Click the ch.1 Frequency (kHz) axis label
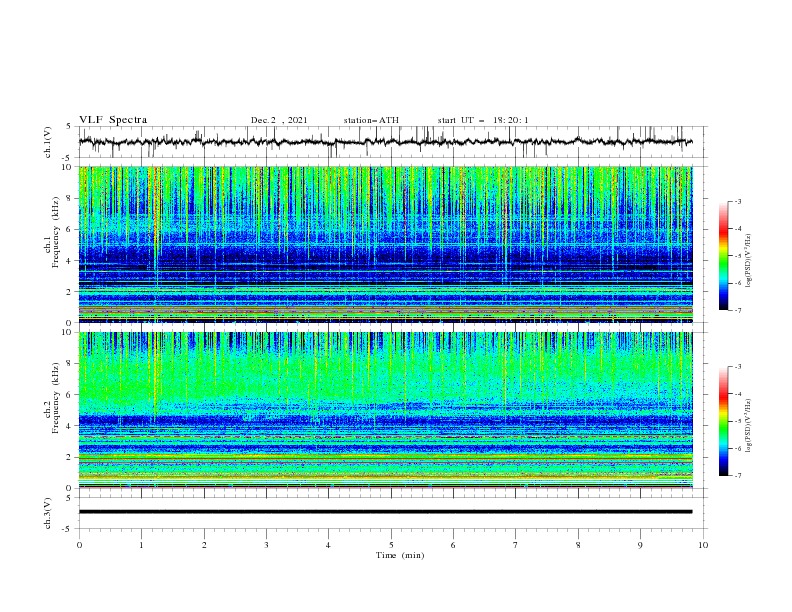The width and height of the screenshot is (792, 612). pos(52,233)
